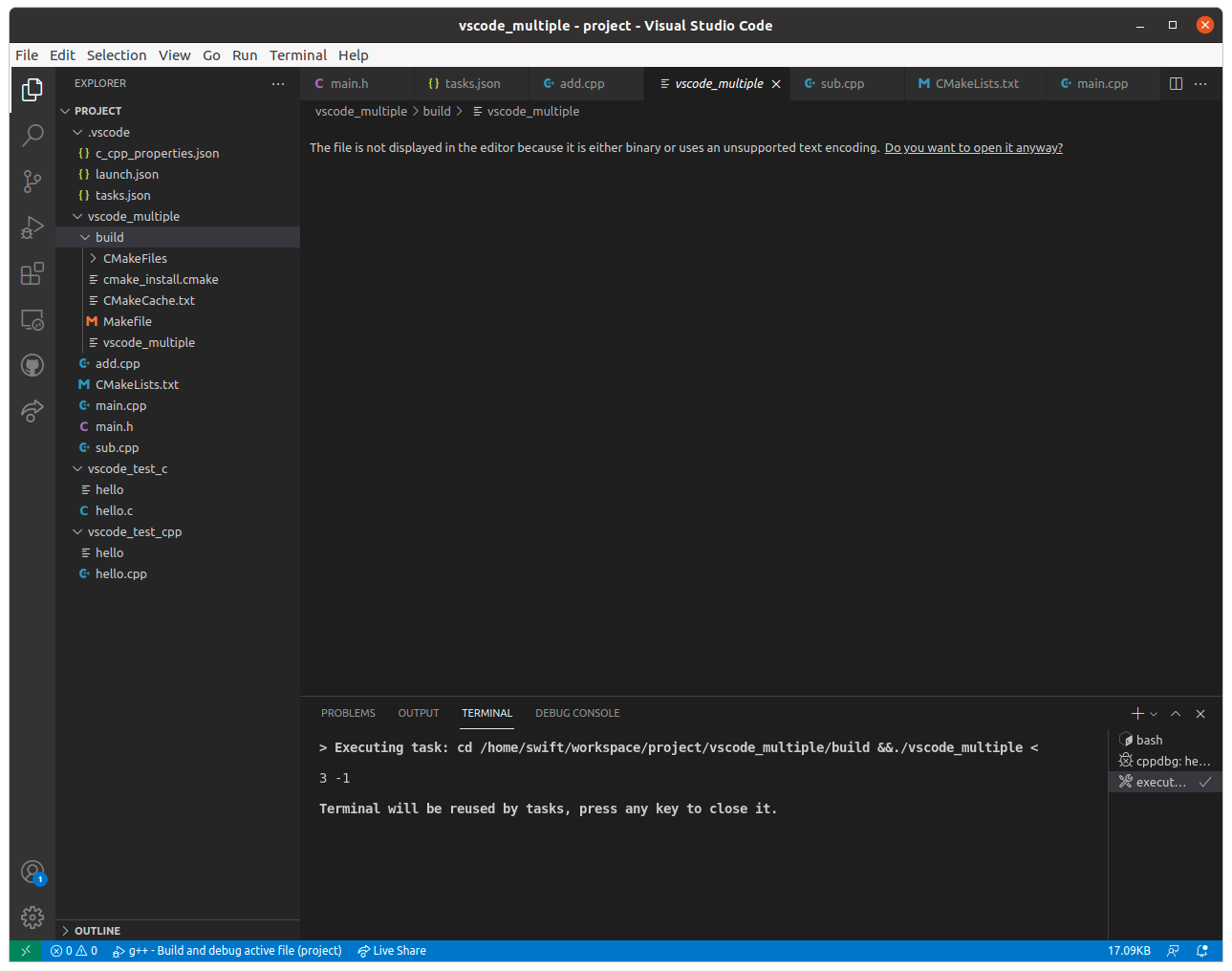Select the cppdbg terminal entry

[1165, 761]
